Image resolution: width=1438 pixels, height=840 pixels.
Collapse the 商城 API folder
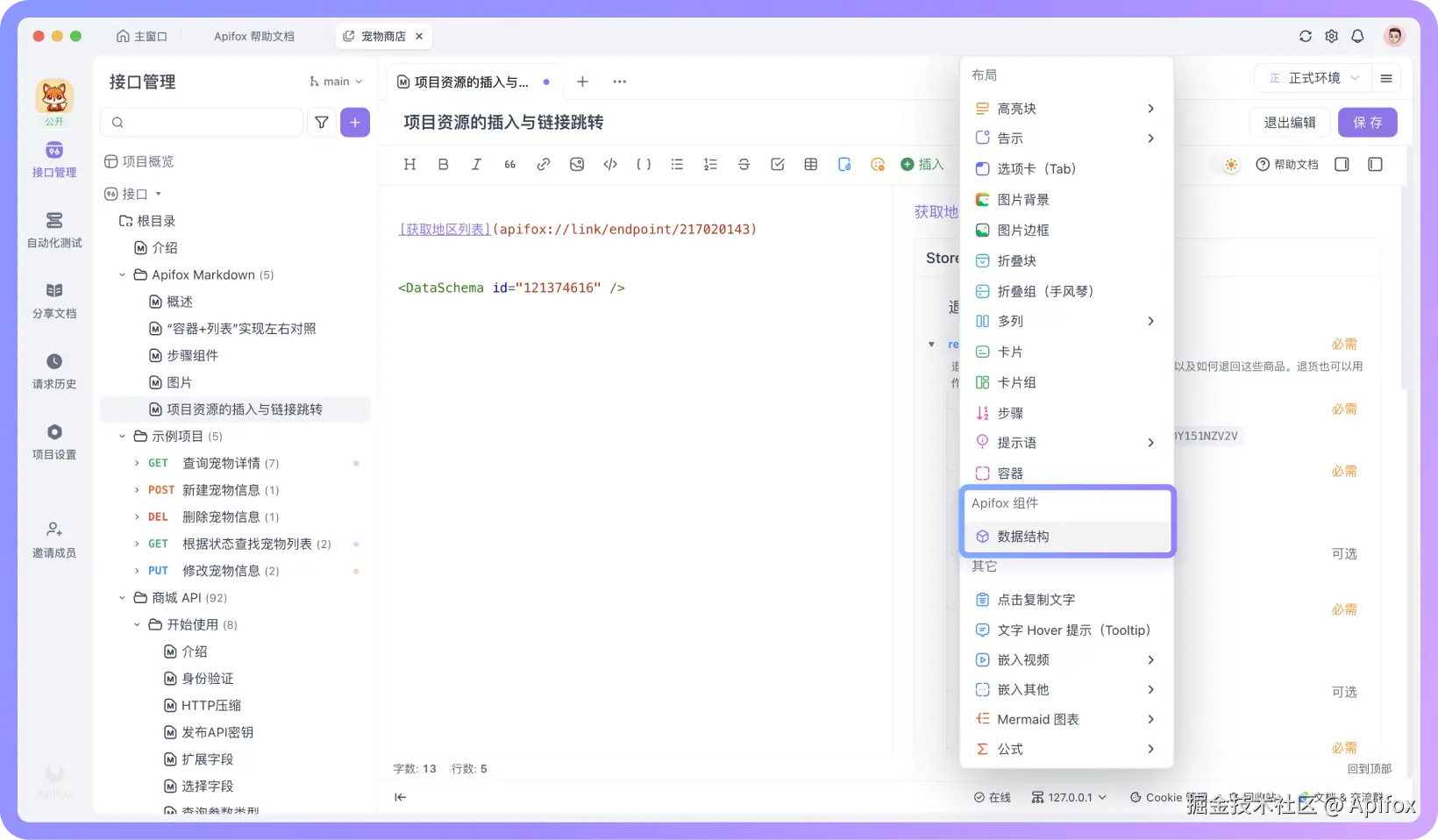(123, 598)
